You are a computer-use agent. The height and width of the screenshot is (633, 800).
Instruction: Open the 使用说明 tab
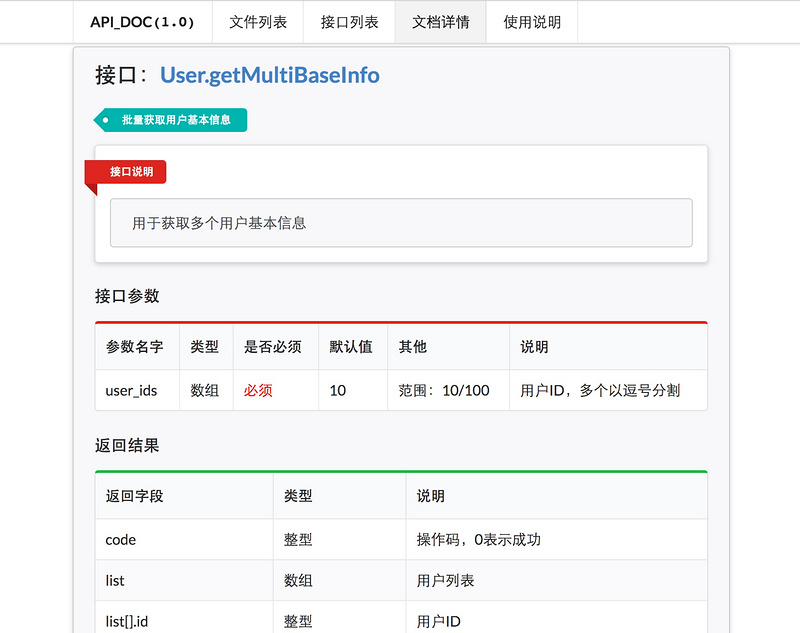click(532, 22)
